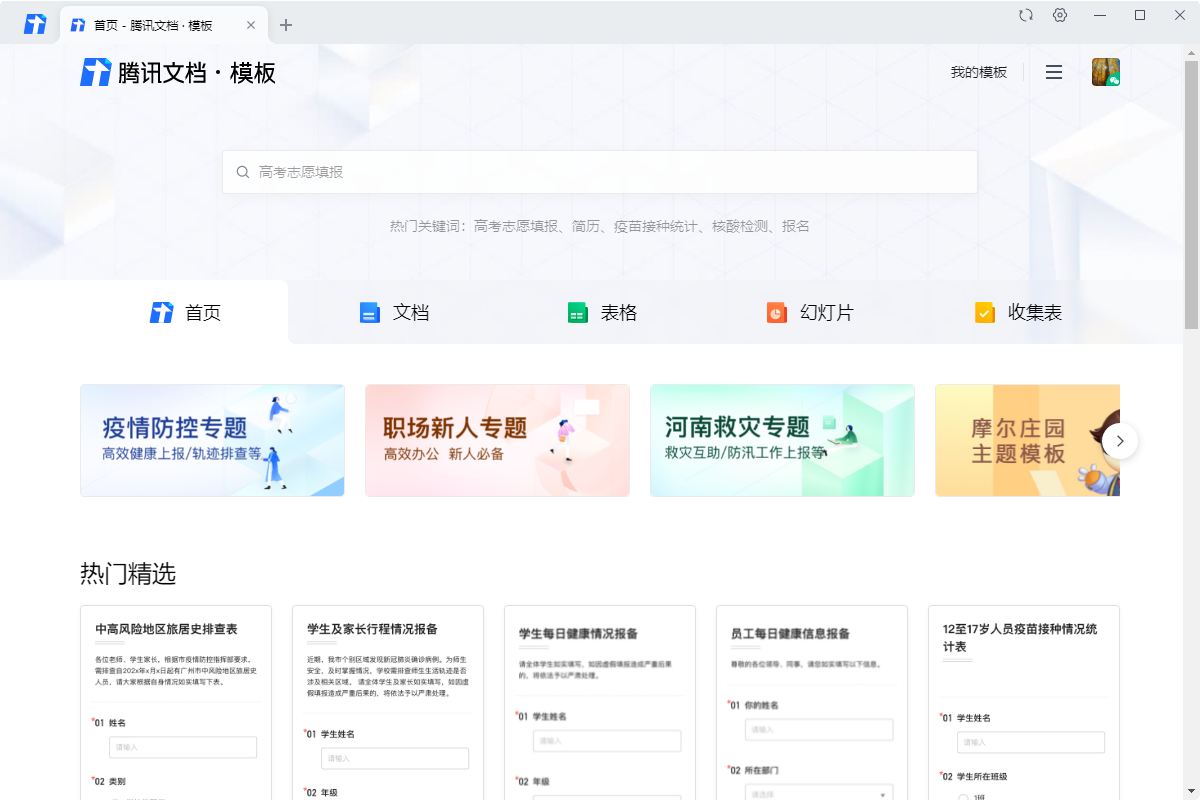Open the 职场新人专题 banner
Screen dimensions: 1200x800
pyautogui.click(x=497, y=440)
